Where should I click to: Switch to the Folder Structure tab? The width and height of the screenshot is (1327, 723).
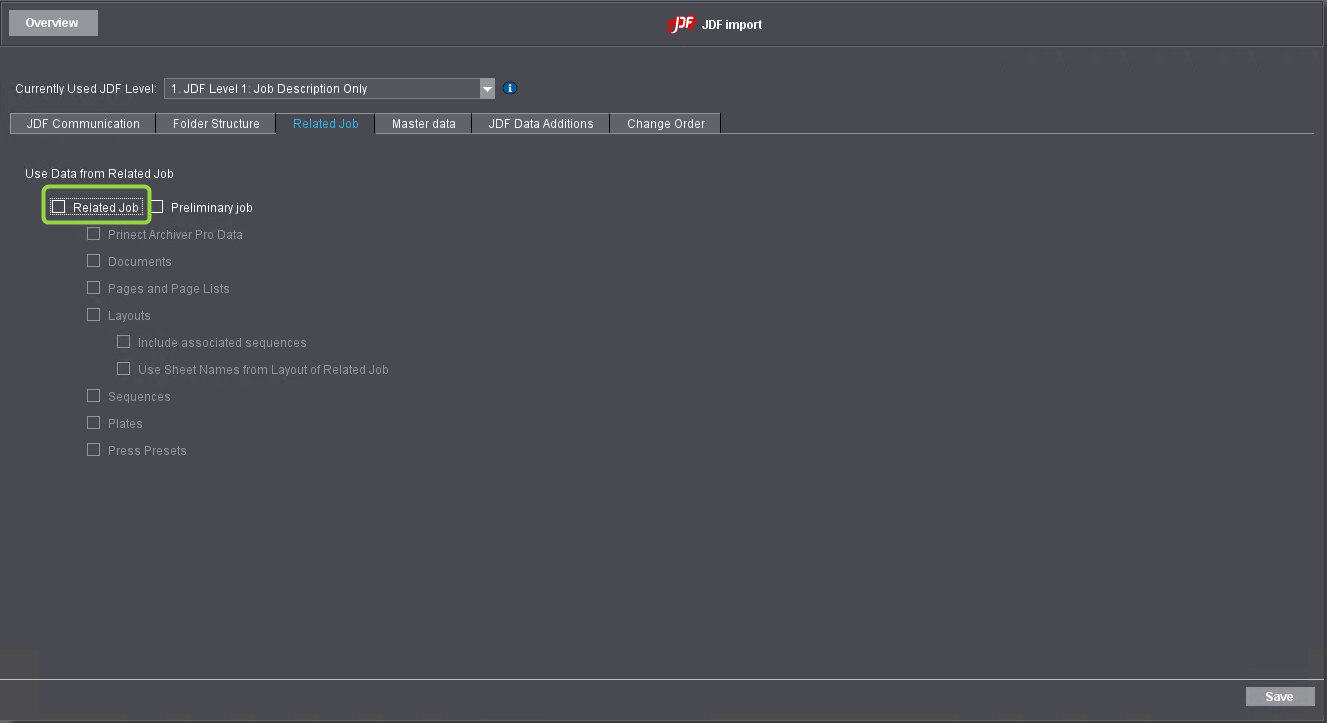[x=215, y=123]
